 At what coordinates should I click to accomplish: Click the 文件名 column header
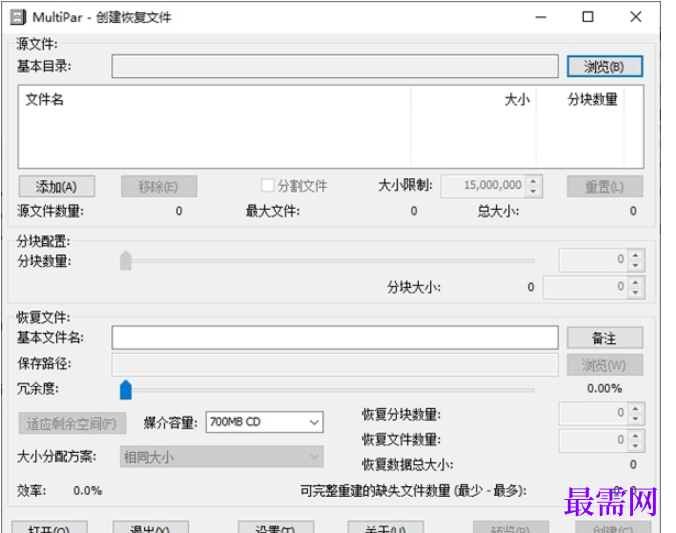tap(44, 100)
